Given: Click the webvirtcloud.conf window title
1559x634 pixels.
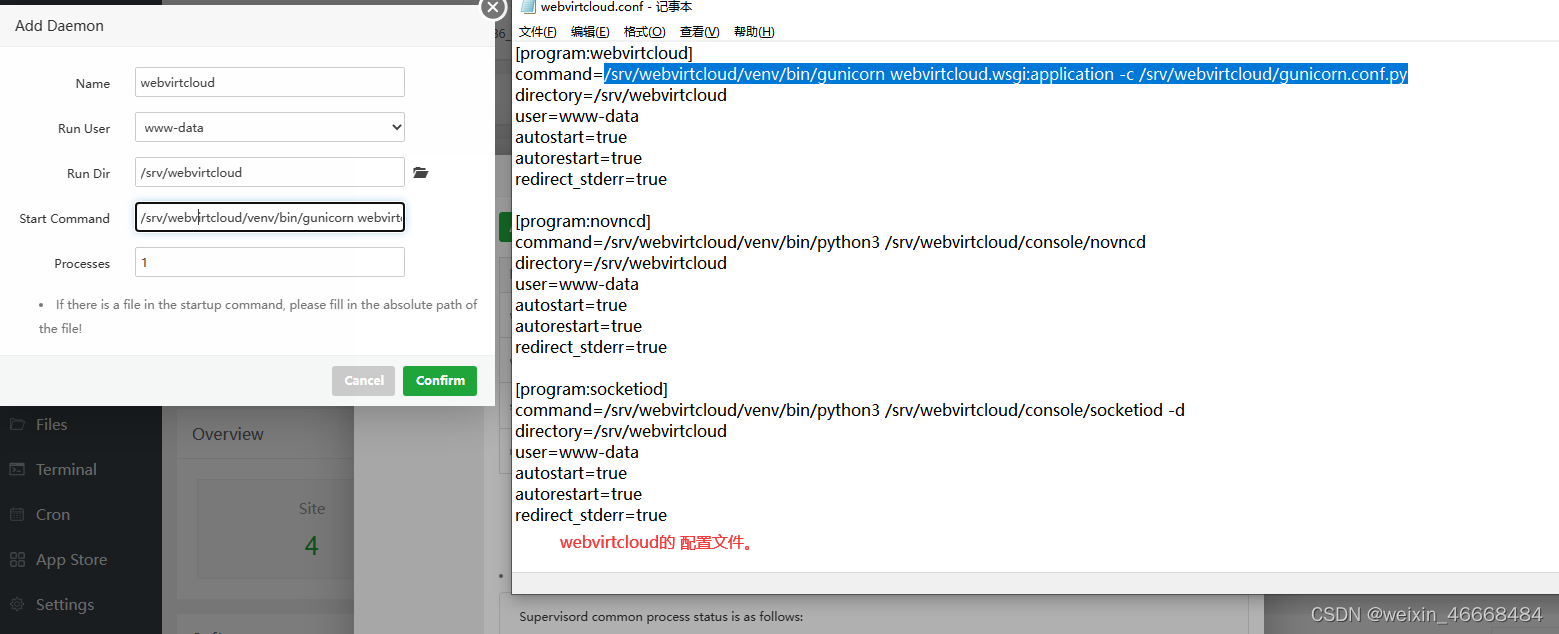Looking at the screenshot, I should [616, 7].
